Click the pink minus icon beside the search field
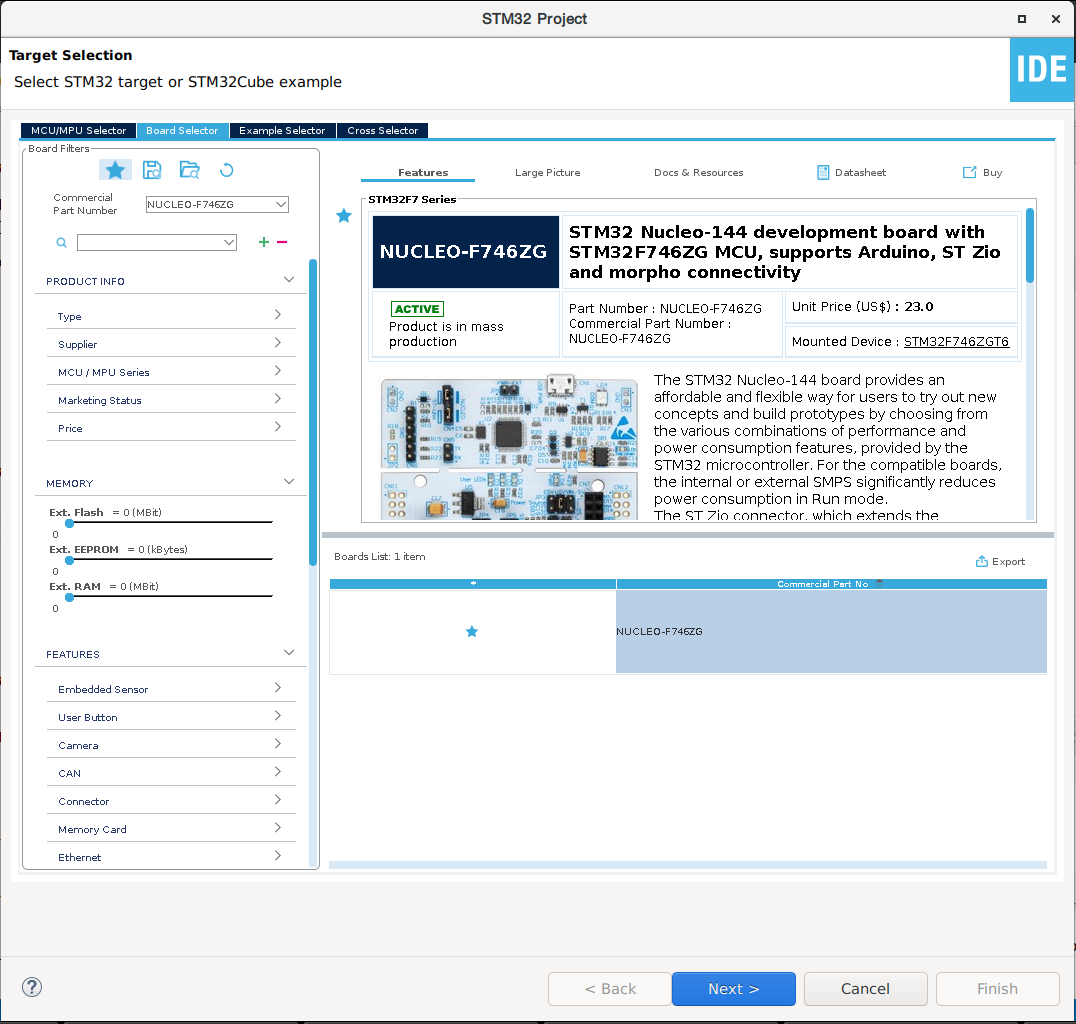 tap(282, 242)
